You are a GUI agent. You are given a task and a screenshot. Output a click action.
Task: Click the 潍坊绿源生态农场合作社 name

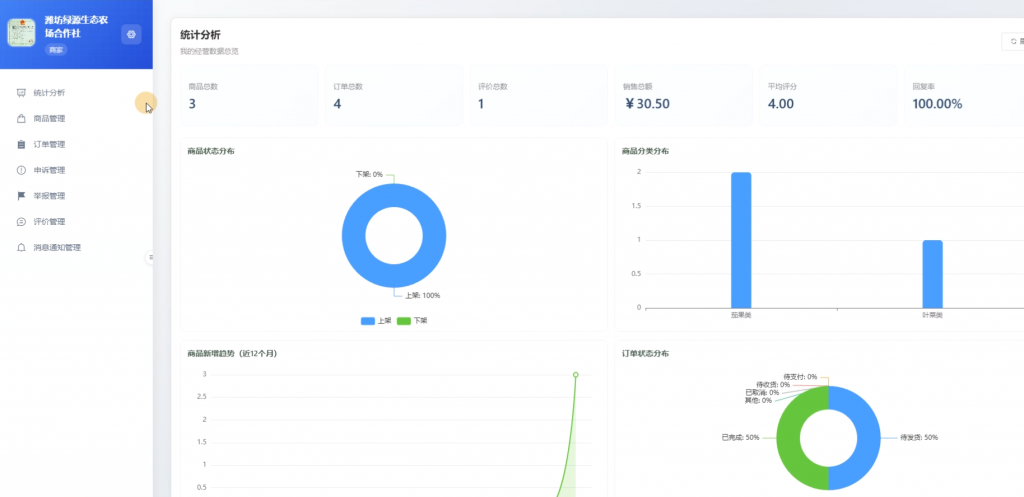click(x=76, y=27)
